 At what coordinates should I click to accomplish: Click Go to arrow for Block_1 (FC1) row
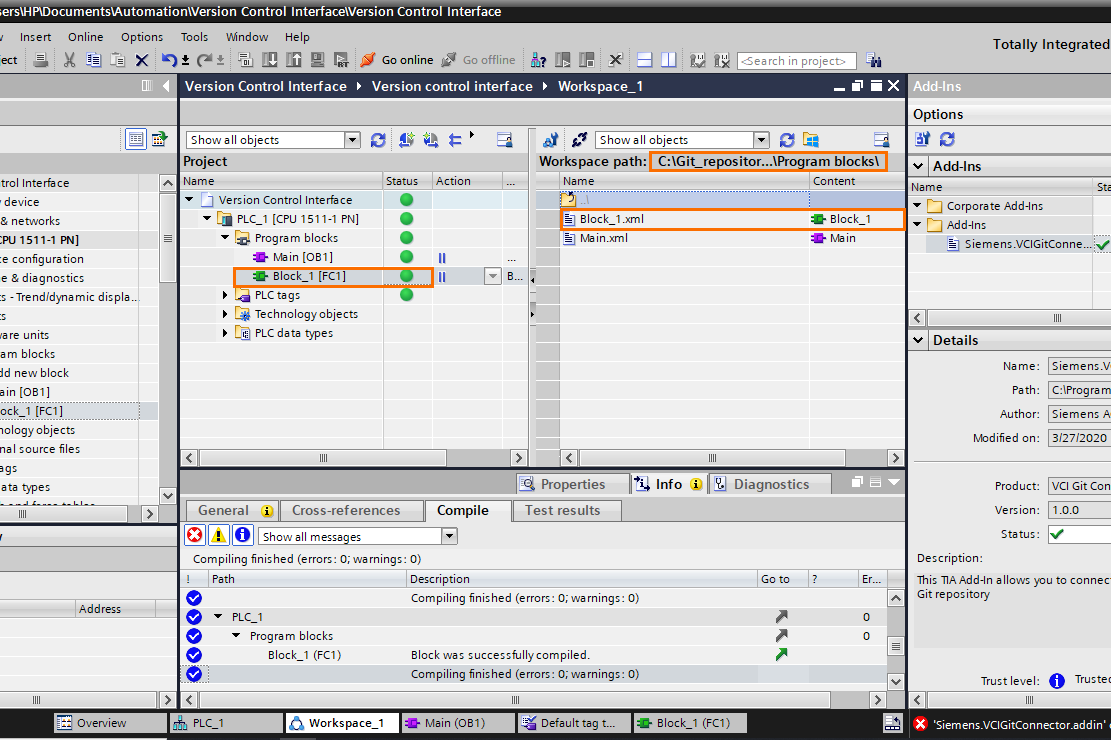pyautogui.click(x=782, y=655)
